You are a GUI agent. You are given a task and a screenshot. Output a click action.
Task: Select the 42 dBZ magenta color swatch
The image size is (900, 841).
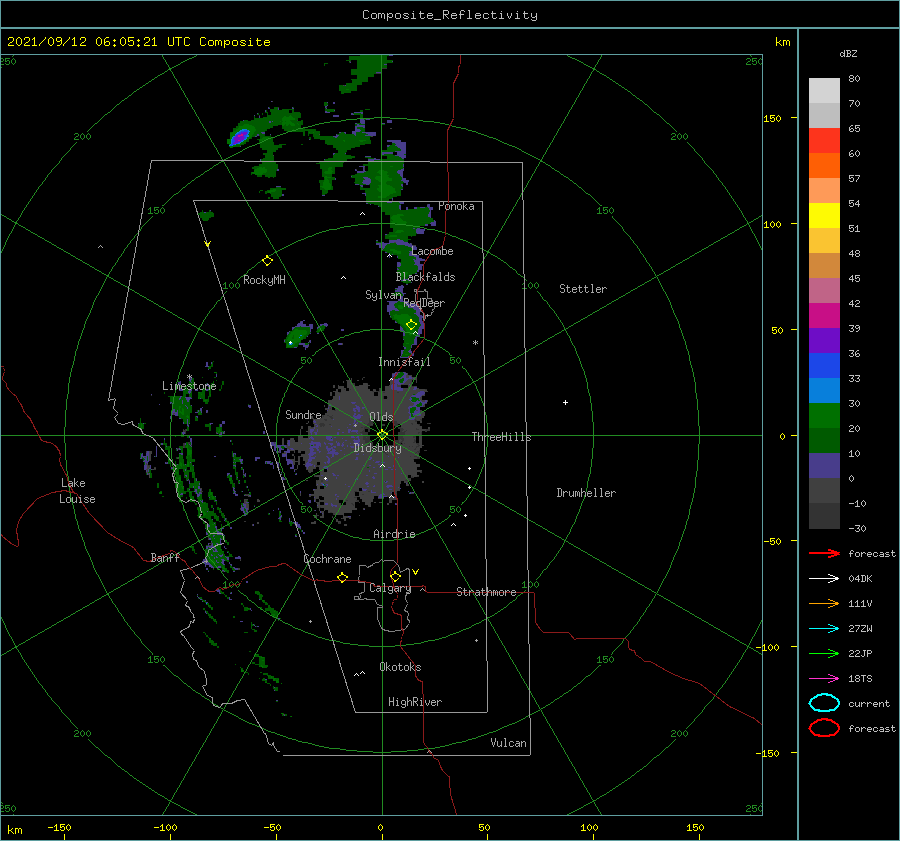pyautogui.click(x=824, y=315)
